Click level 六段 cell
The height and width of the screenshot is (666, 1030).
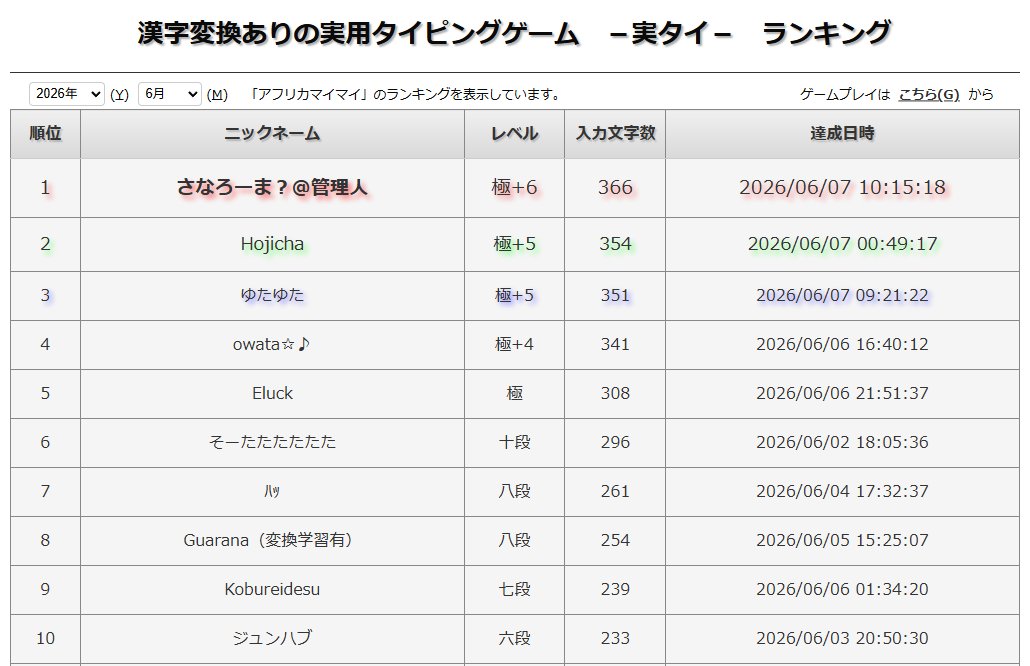click(x=514, y=638)
